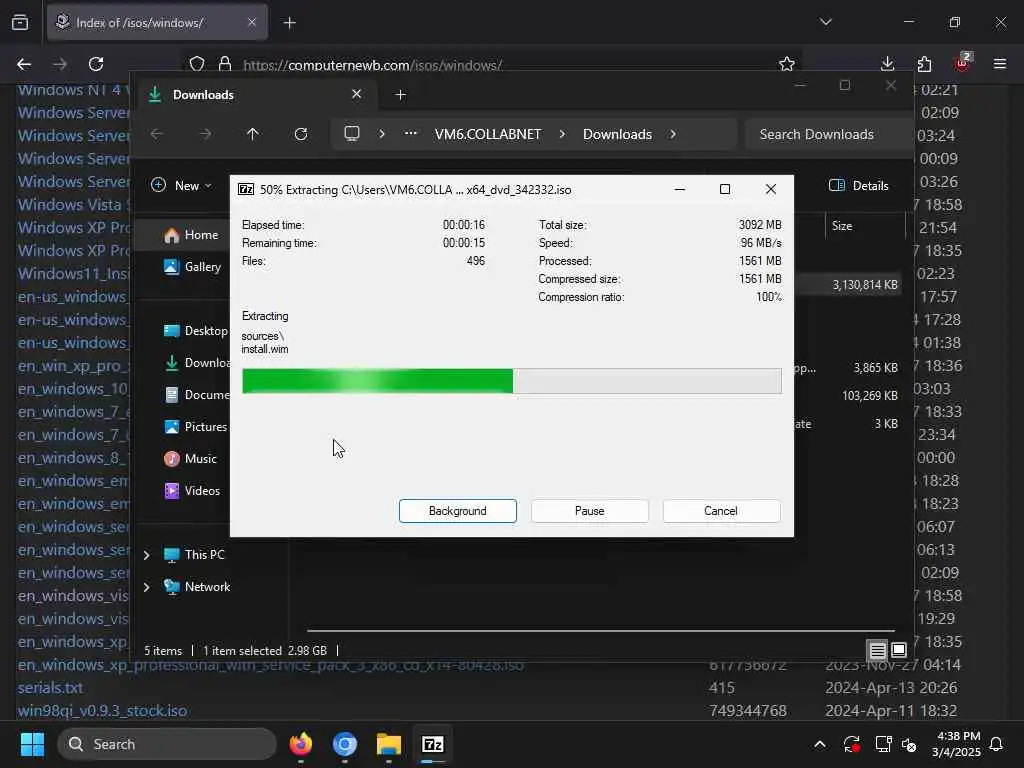This screenshot has width=1024, height=768.
Task: Toggle the Details pane button
Action: [x=858, y=185]
